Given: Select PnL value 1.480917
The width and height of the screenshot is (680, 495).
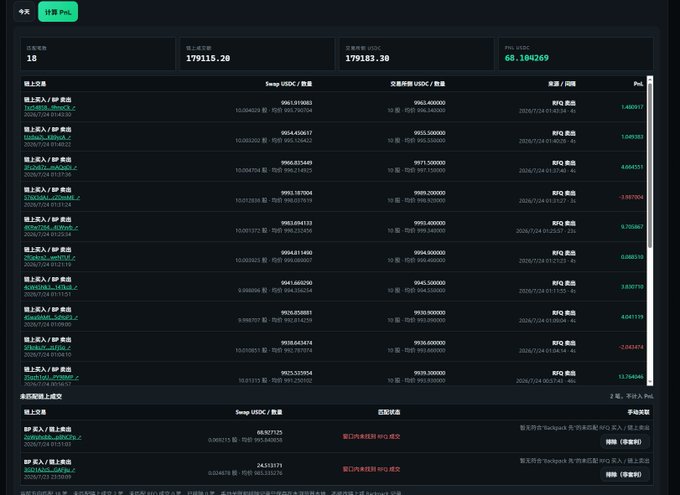Looking at the screenshot, I should 632,107.
